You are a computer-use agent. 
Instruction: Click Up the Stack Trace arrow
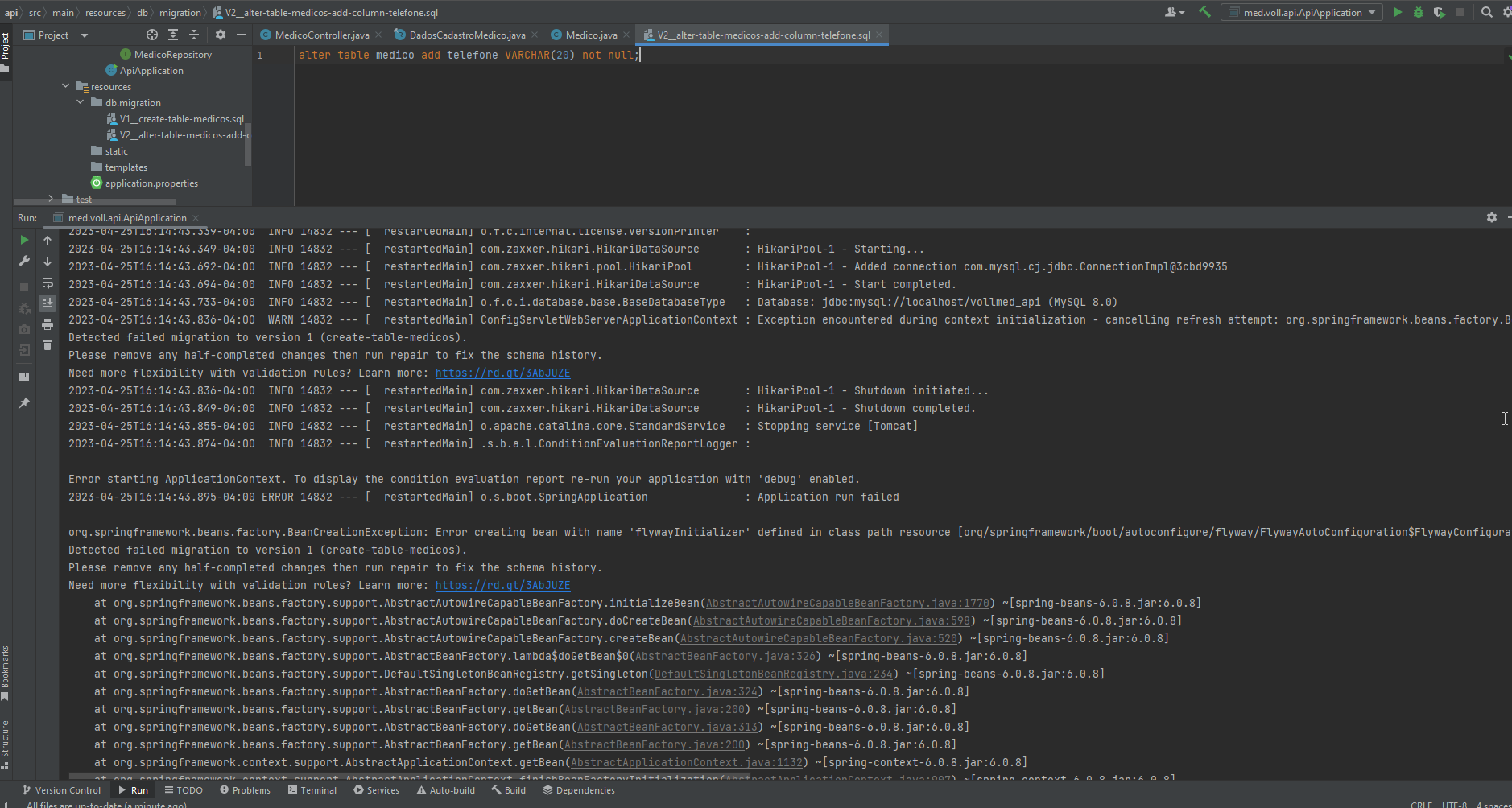[48, 241]
